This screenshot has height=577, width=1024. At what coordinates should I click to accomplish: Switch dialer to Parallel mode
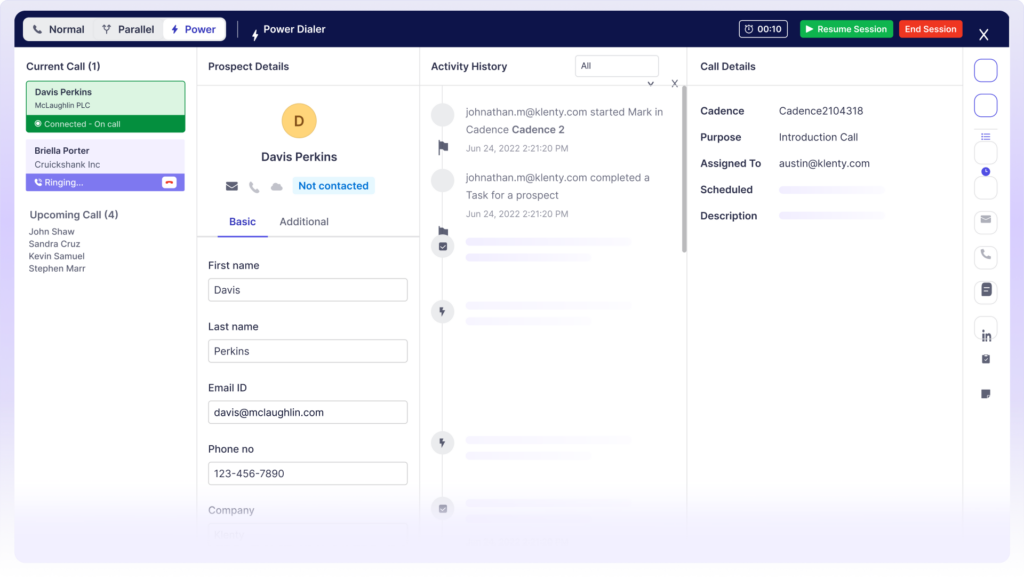point(128,30)
